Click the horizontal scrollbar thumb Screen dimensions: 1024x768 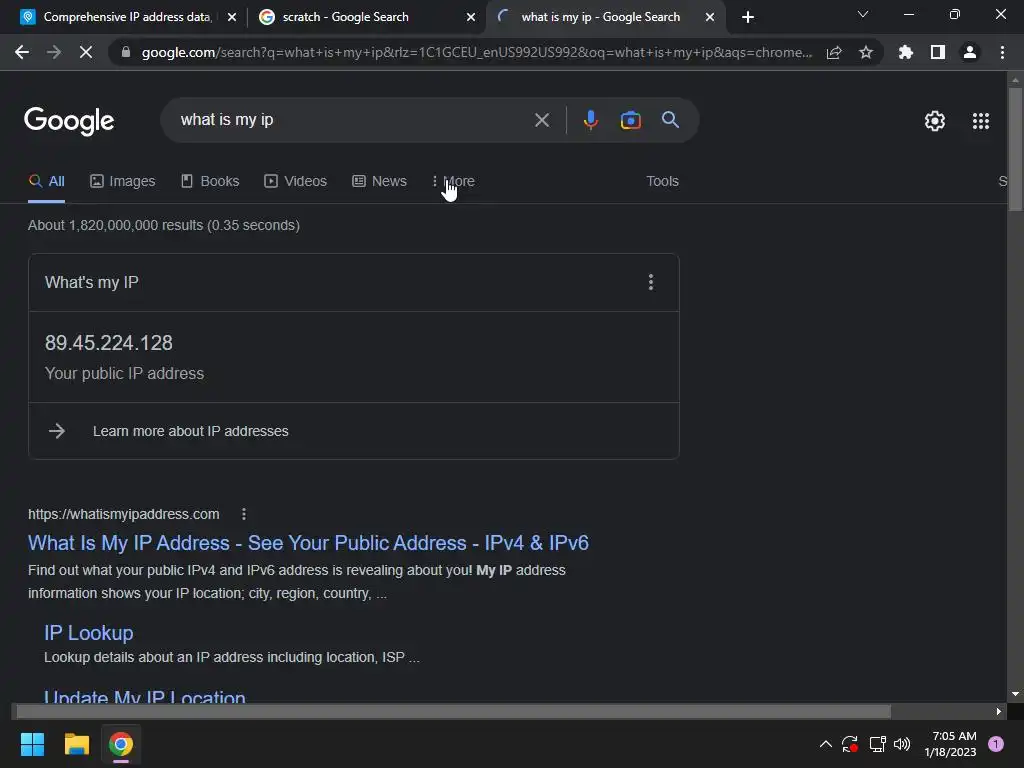coord(453,711)
